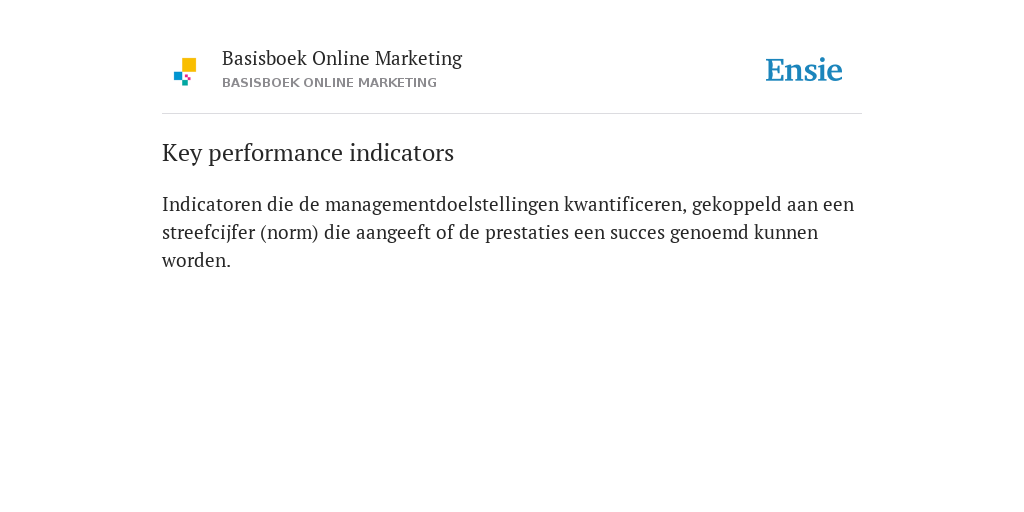This screenshot has width=1024, height=512.
Task: Click the colorful squares Basisboek logo icon
Action: coord(185,72)
